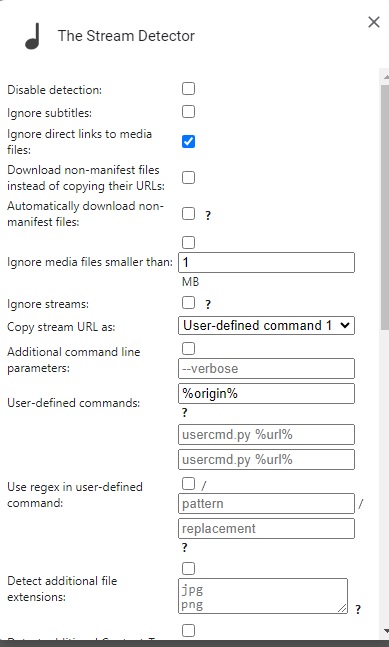Focus the %origin% user-defined command field
Viewport: 389px width, 647px height.
[266, 394]
